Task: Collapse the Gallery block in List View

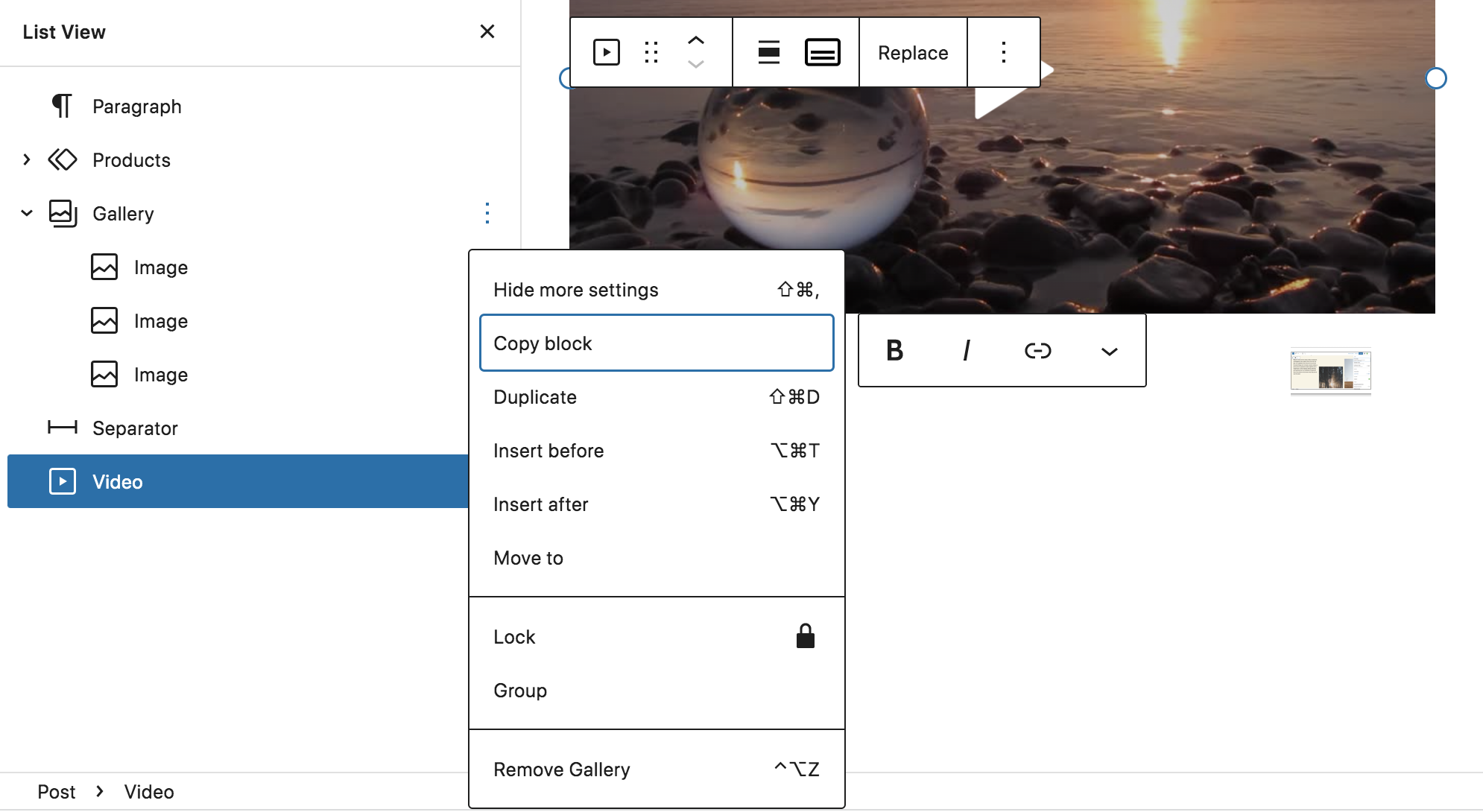Action: (27, 214)
